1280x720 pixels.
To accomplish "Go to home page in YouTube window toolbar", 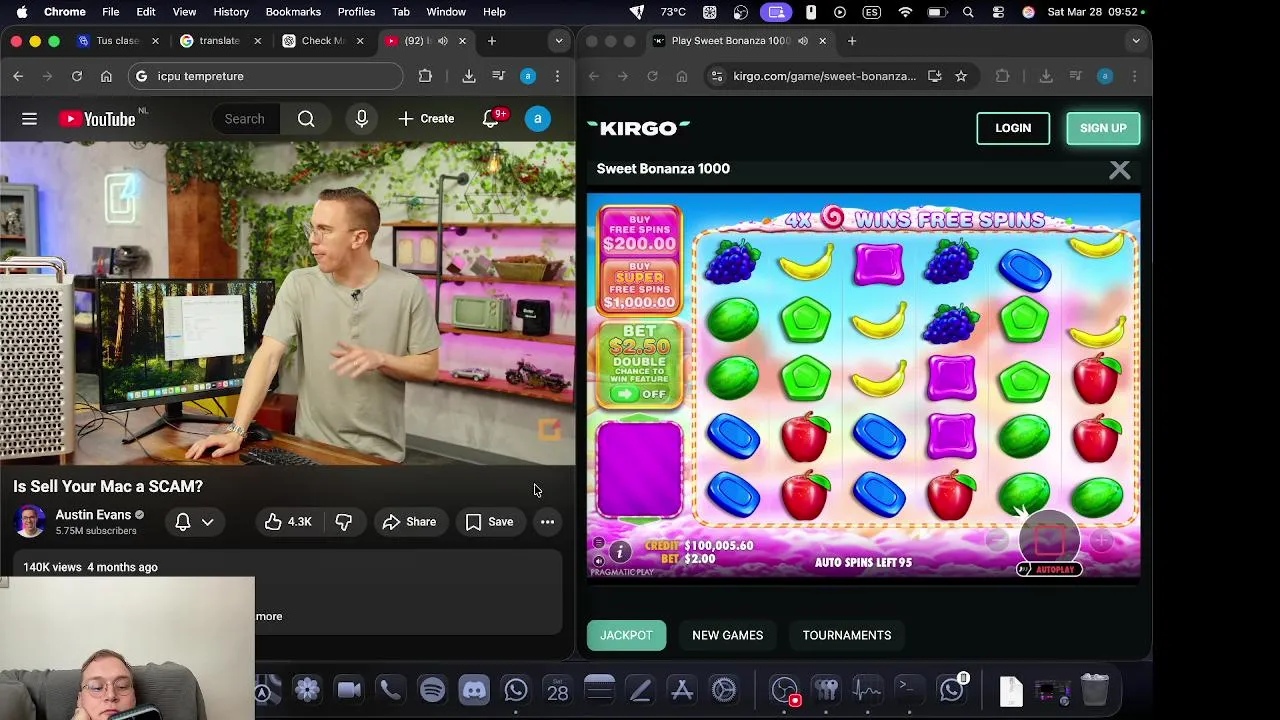I will pyautogui.click(x=106, y=76).
